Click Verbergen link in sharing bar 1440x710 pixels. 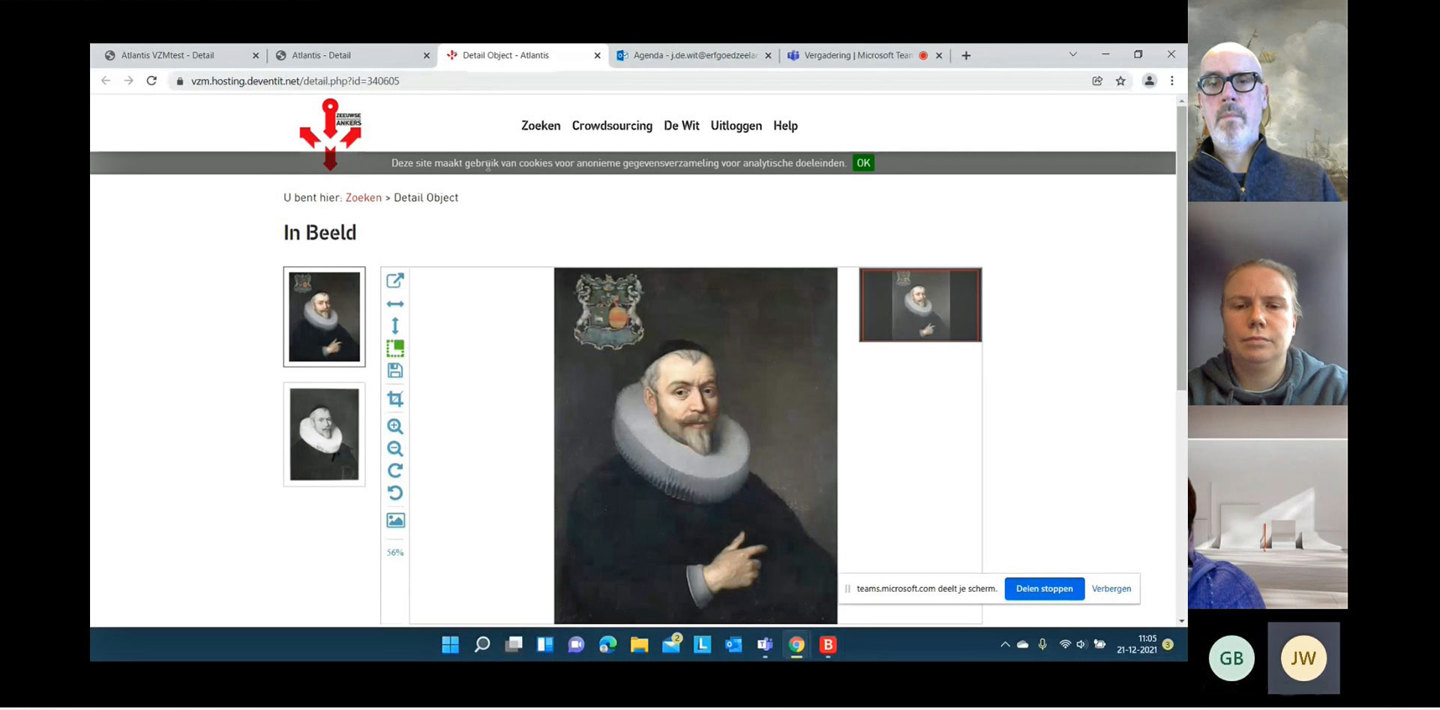(1111, 589)
